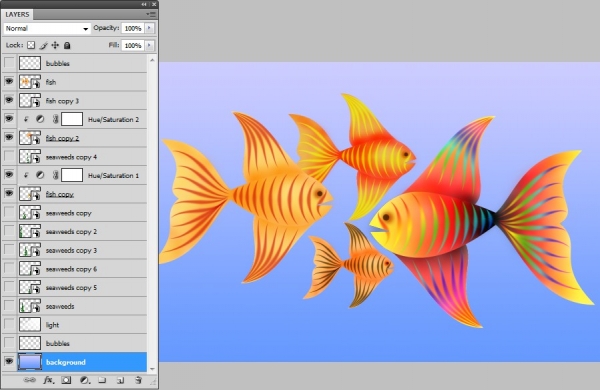Create new fill or adjustment layer
Viewport: 600px width, 390px height.
[85, 380]
